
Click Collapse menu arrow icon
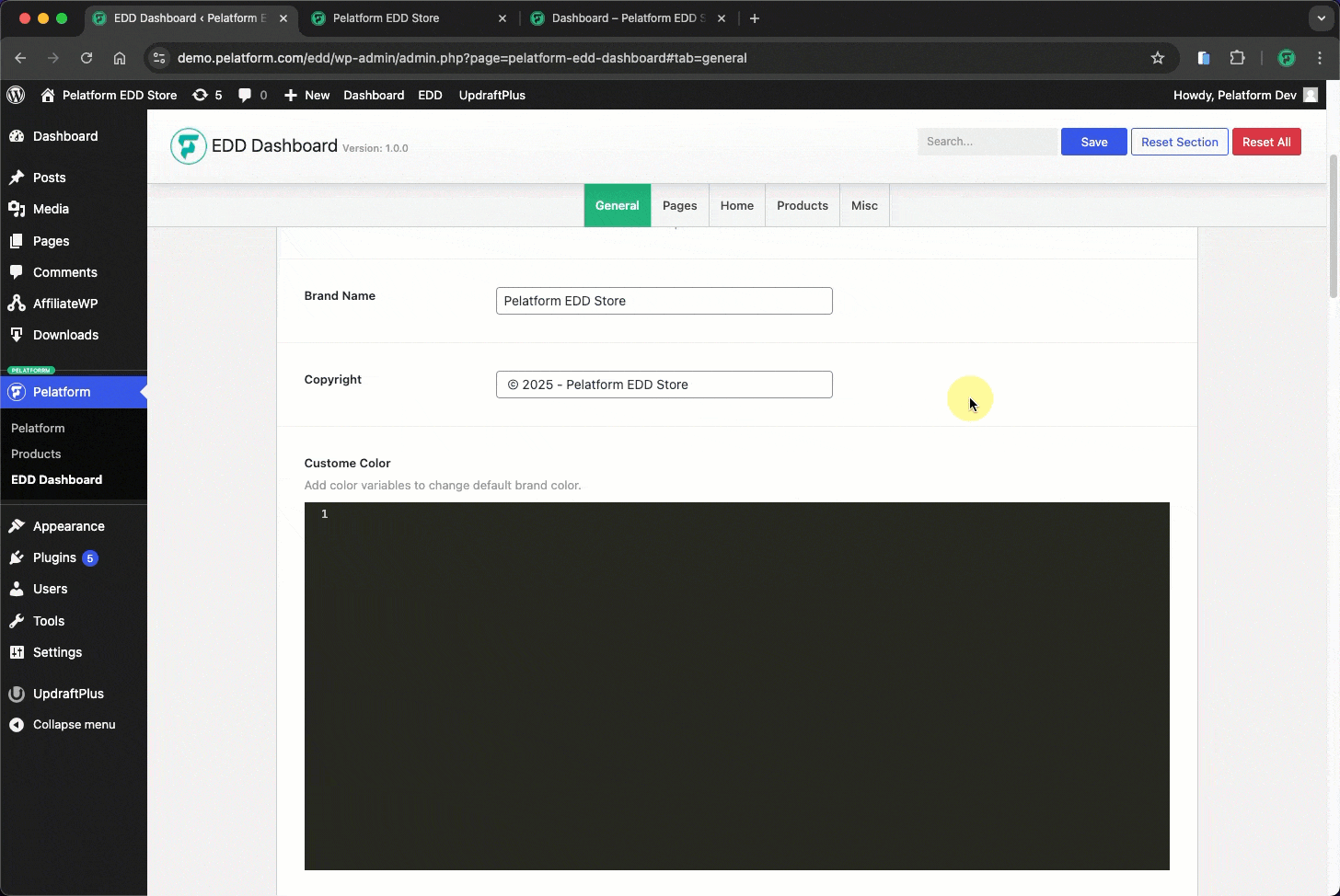tap(17, 725)
